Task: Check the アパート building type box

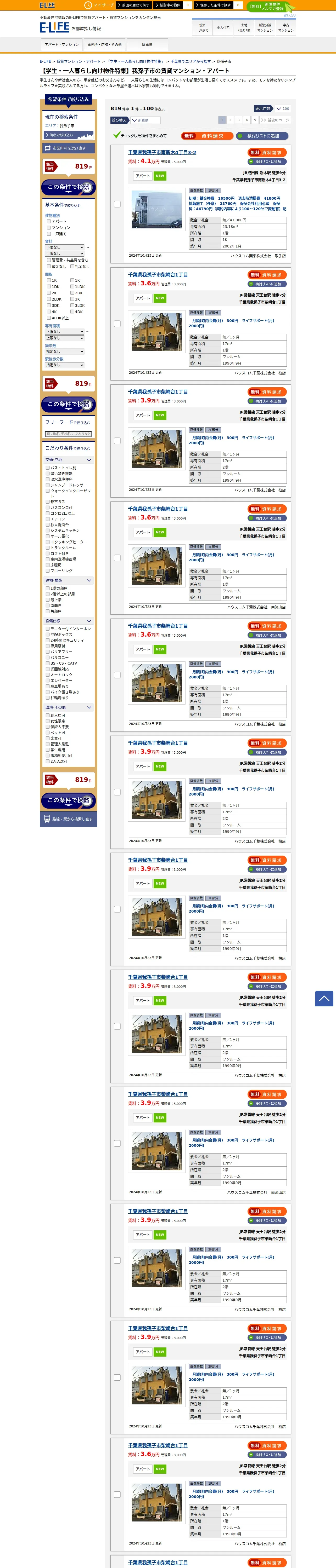Action: 49,222
